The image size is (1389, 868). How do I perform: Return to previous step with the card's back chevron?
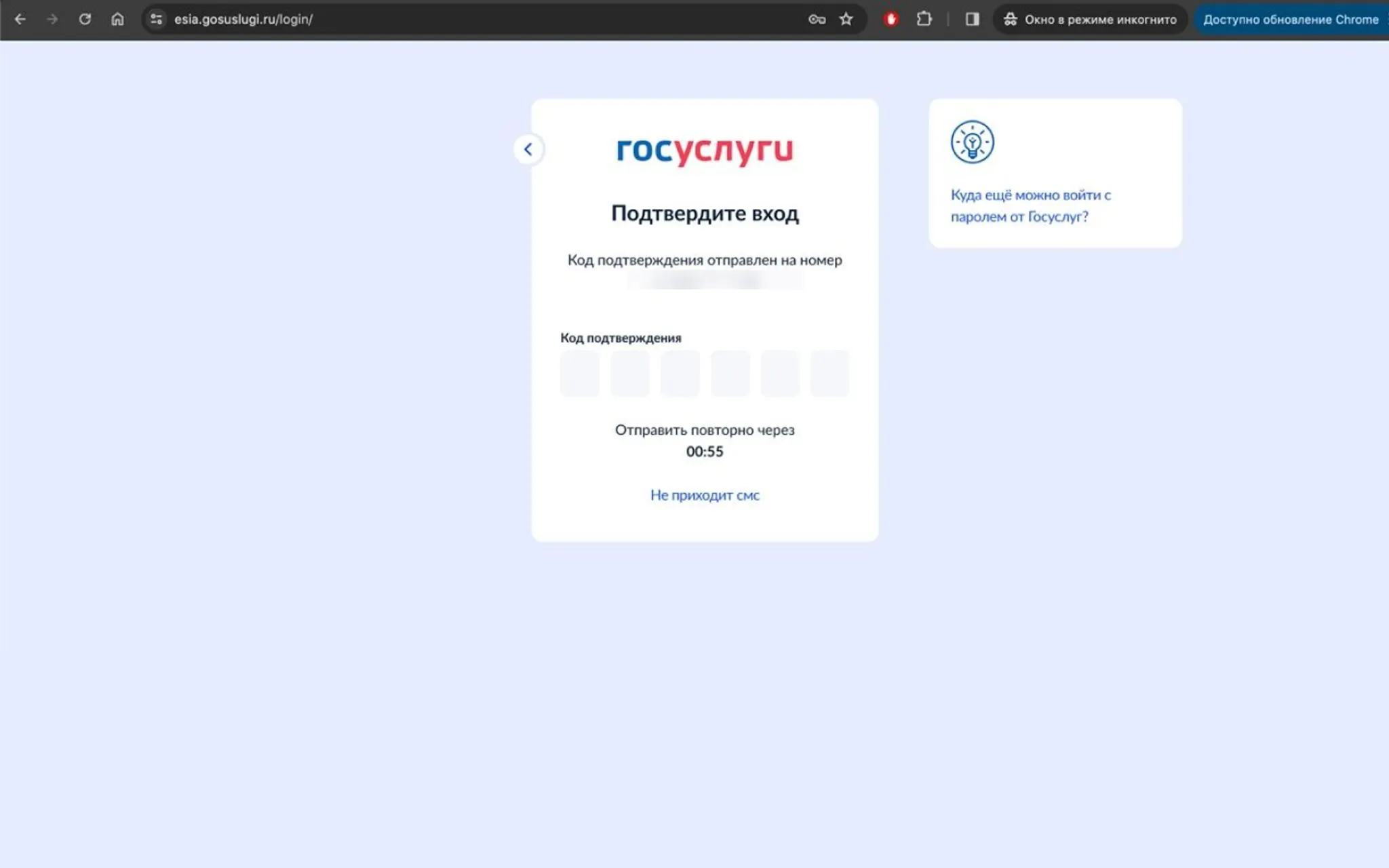[528, 149]
